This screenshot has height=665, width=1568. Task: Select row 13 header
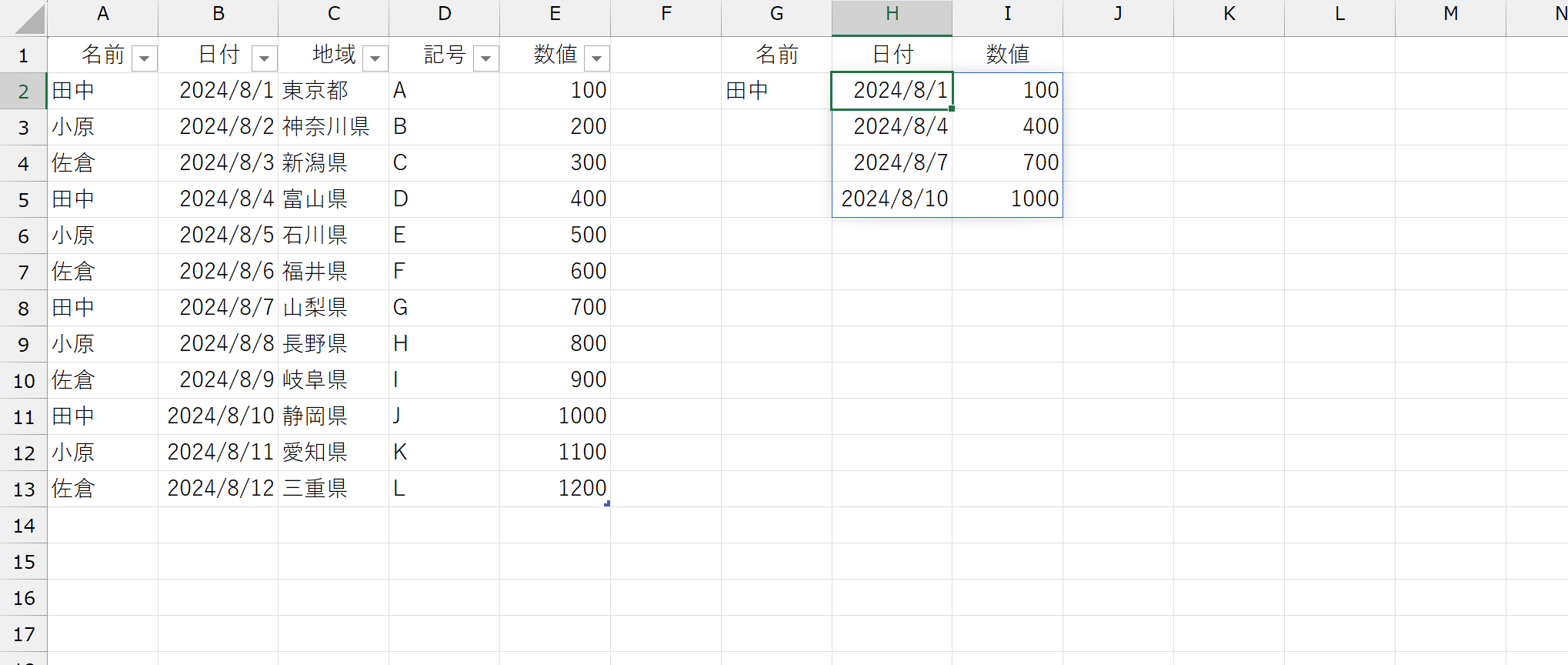pos(23,490)
